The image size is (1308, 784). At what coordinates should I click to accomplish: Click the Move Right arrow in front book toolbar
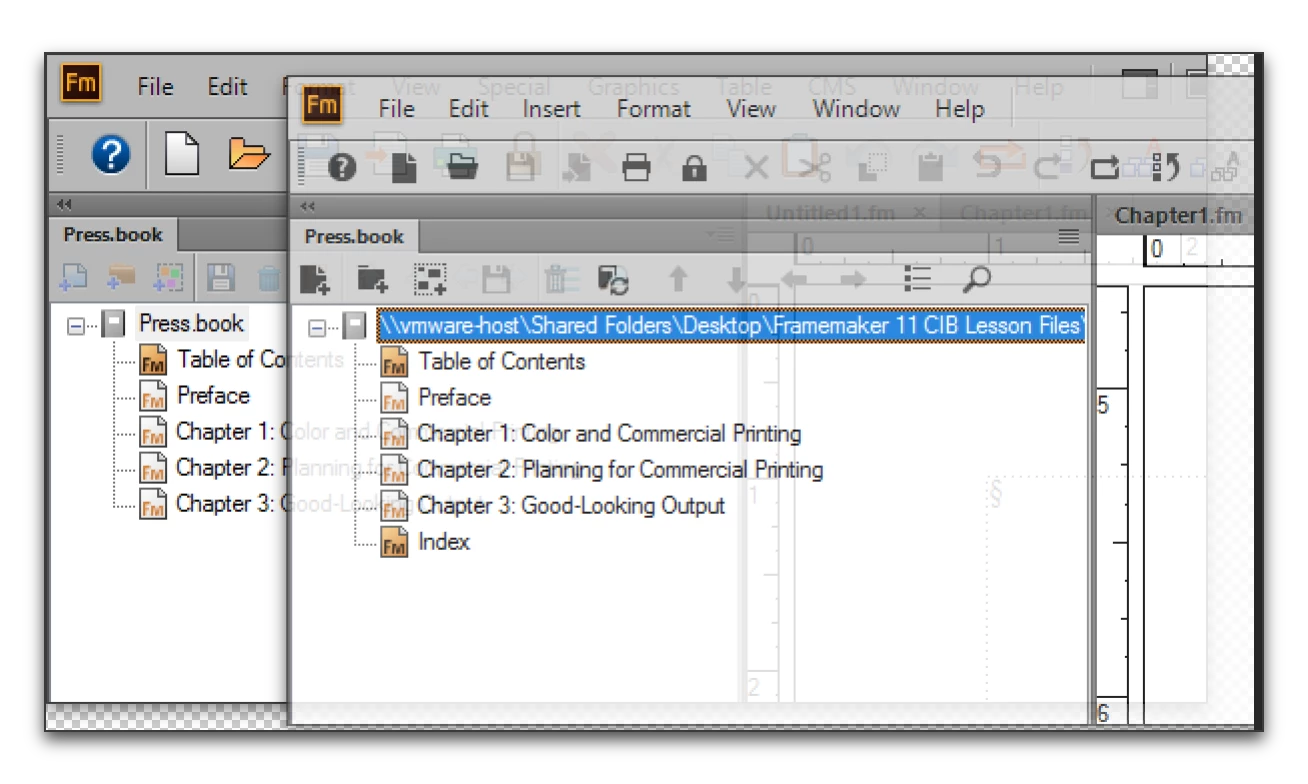click(x=853, y=279)
